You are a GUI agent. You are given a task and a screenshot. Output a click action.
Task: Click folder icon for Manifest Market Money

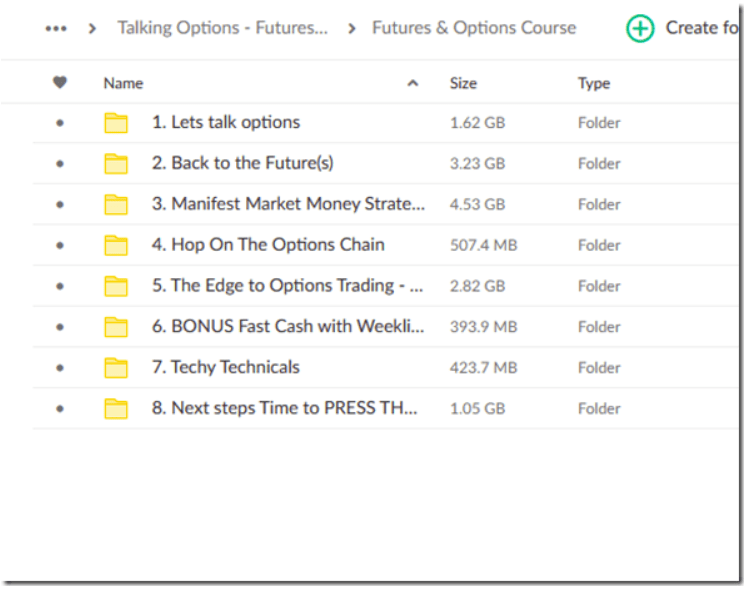pos(116,205)
